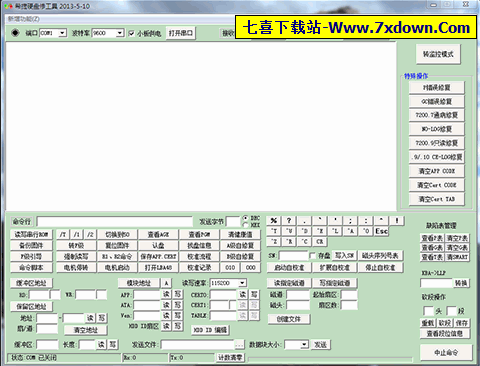Image resolution: width=480 pixels, height=366 pixels.
Task: Enable the 存盘 checkbox next to SN
Action: pos(312,256)
